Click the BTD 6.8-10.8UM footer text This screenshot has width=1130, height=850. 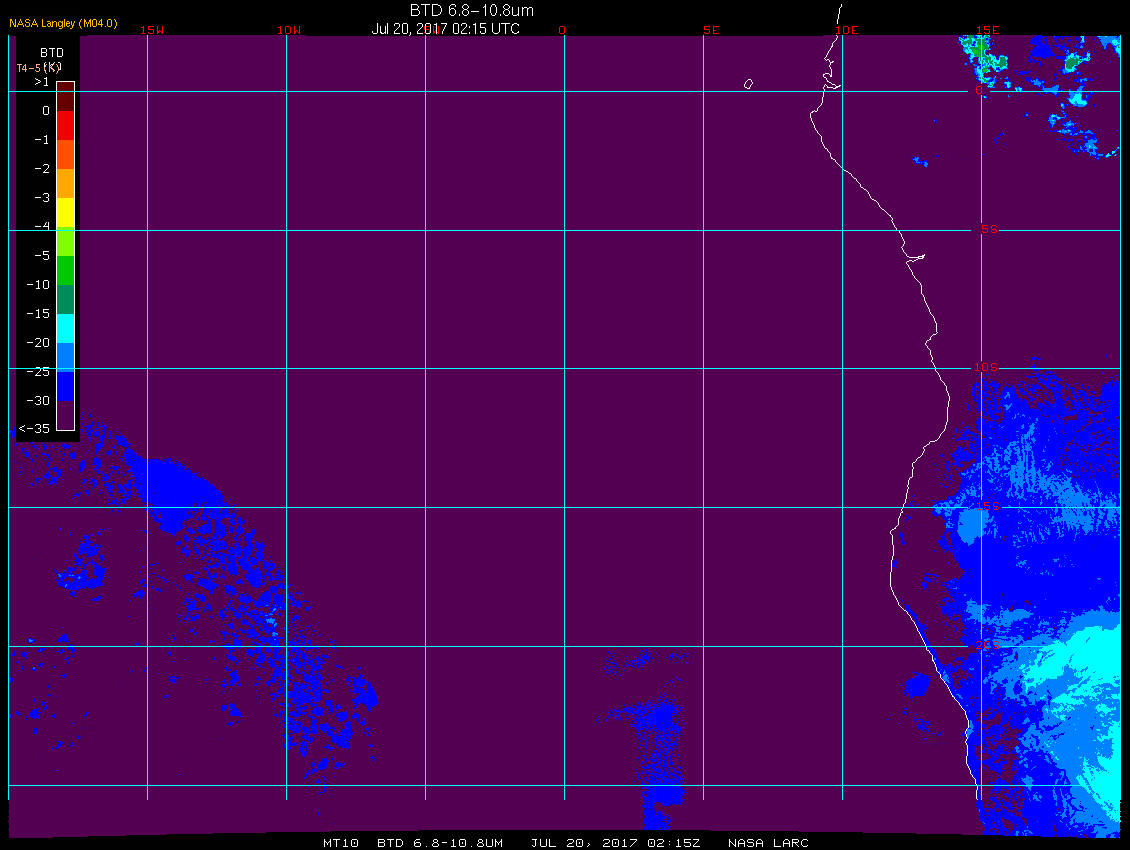click(440, 843)
